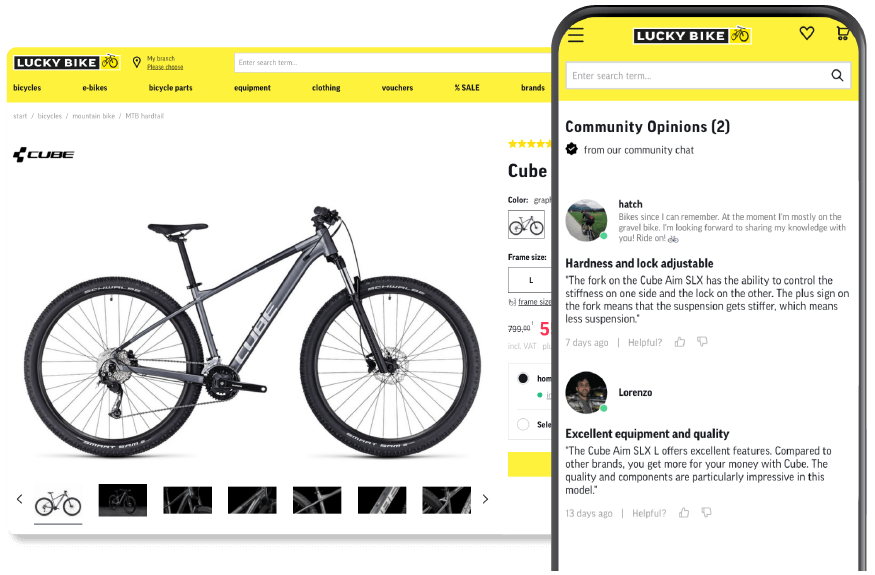Open the bicycle parts menu

tap(170, 88)
